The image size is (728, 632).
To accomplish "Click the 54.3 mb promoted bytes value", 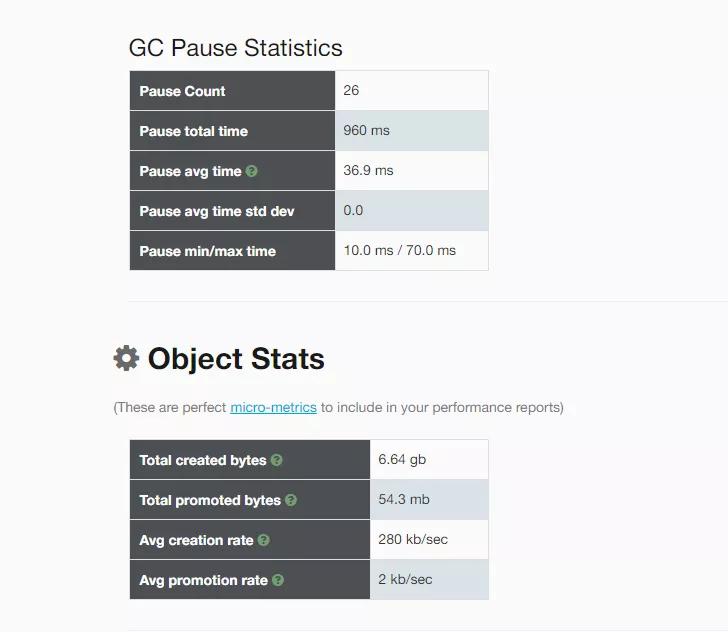I will (404, 499).
